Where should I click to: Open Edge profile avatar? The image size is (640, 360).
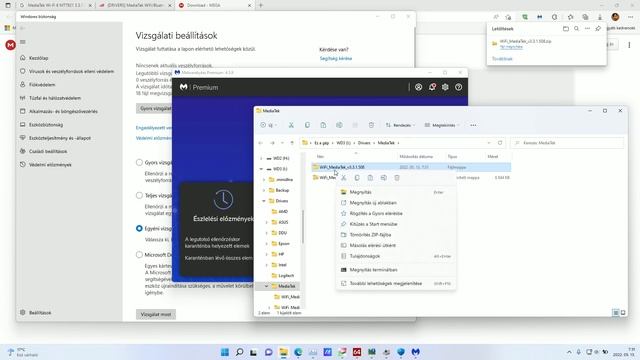(616, 17)
